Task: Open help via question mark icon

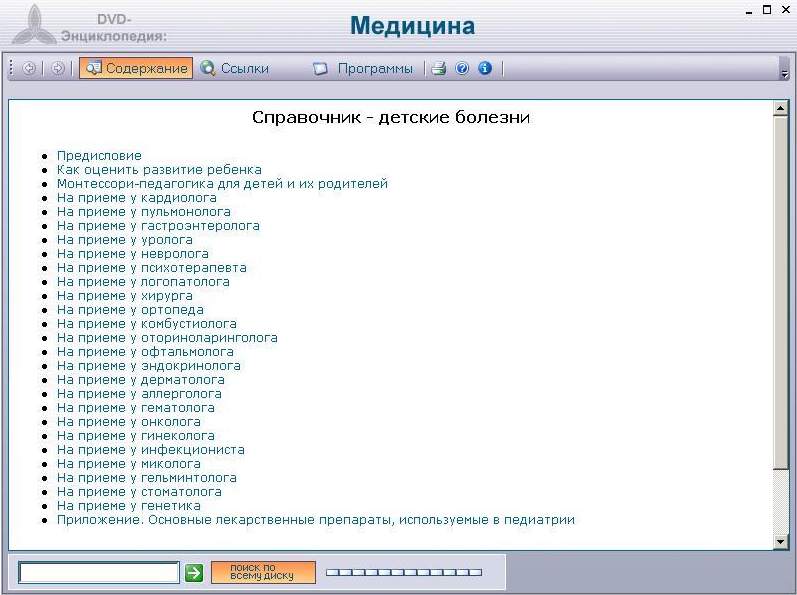Action: click(x=462, y=69)
